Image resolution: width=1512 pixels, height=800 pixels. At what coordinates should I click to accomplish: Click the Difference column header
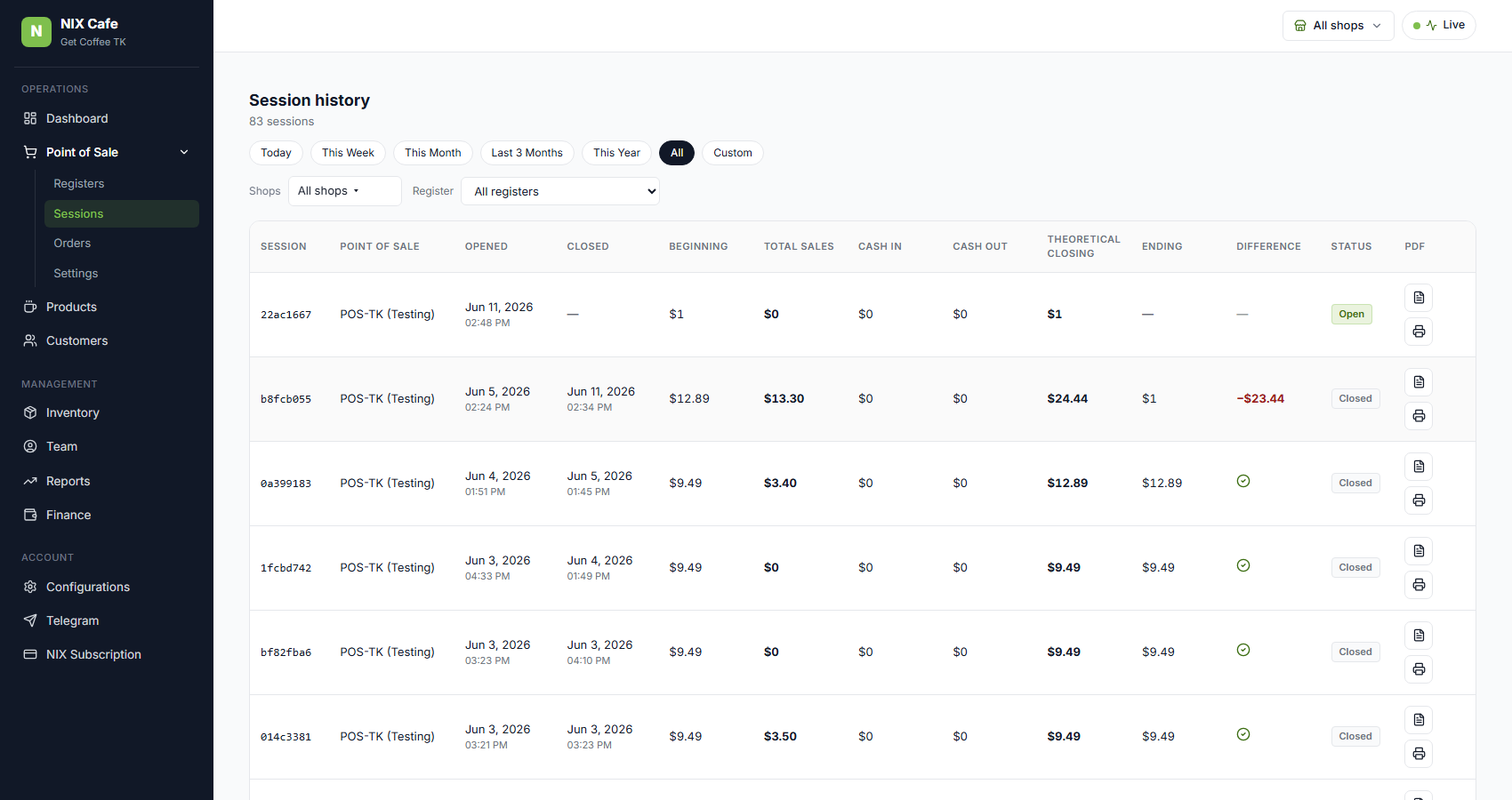[x=1268, y=246]
